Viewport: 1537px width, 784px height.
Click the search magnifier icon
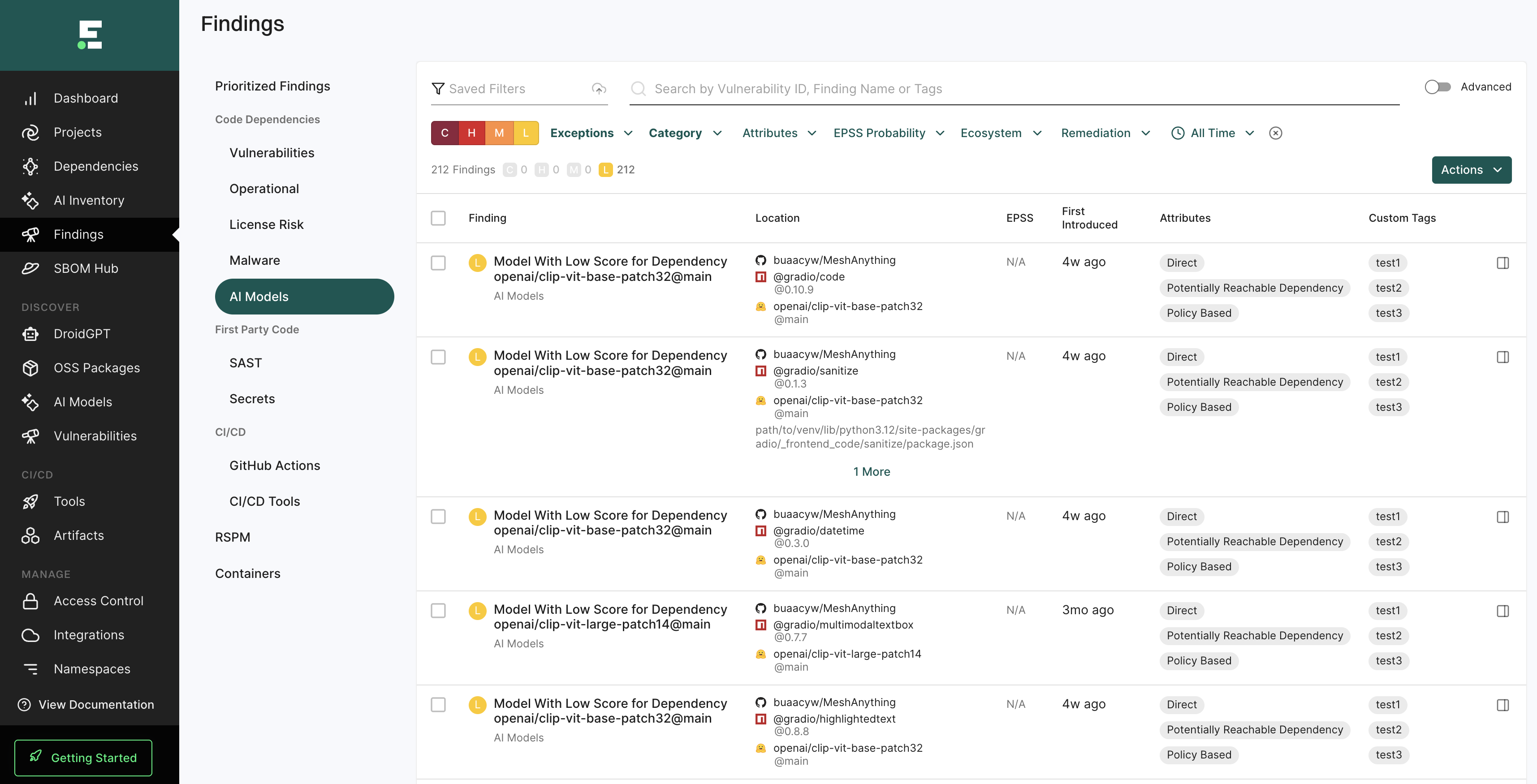tap(639, 89)
